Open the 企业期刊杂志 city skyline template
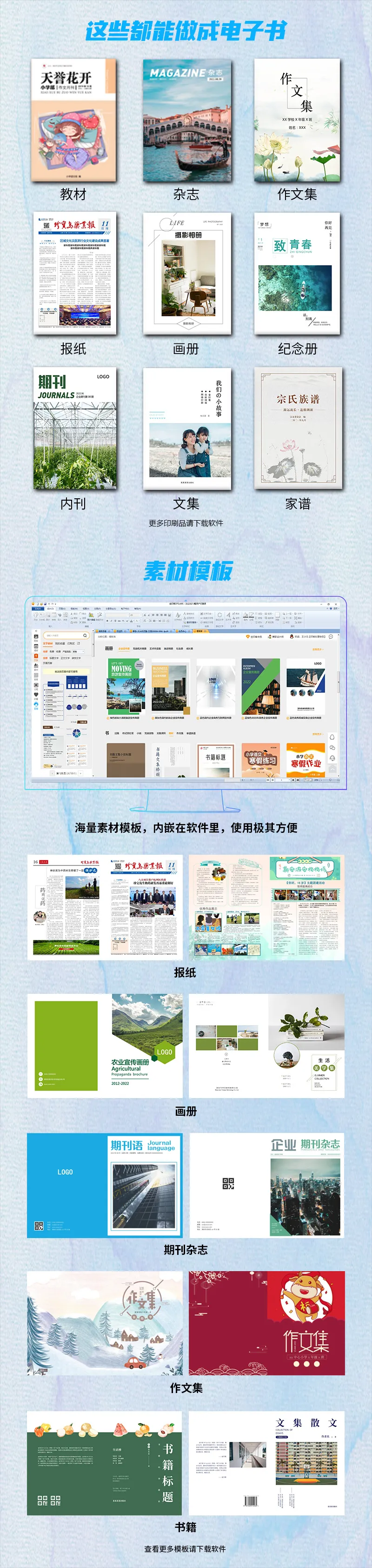Screen dimensions: 372x1568 (x=267, y=1185)
